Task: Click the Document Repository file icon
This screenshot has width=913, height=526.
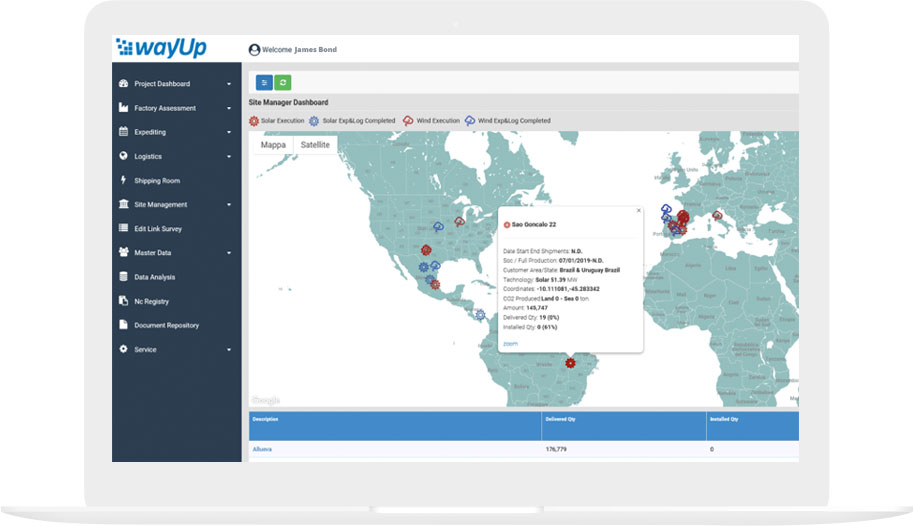Action: [x=123, y=324]
